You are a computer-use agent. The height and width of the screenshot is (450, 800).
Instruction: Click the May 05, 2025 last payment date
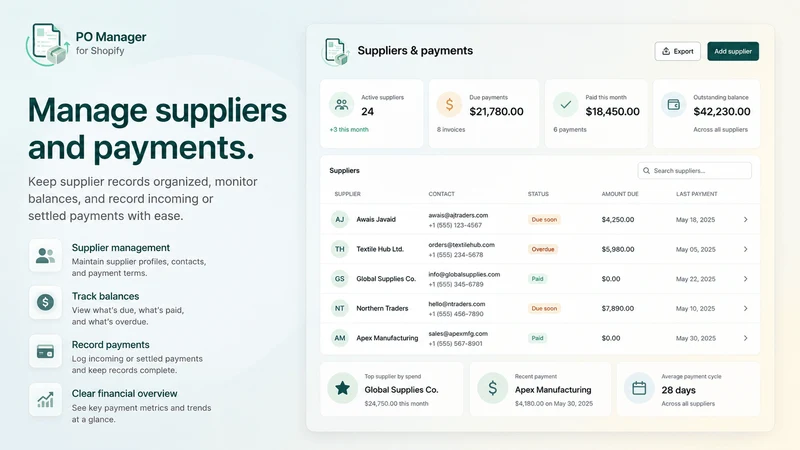(x=695, y=249)
